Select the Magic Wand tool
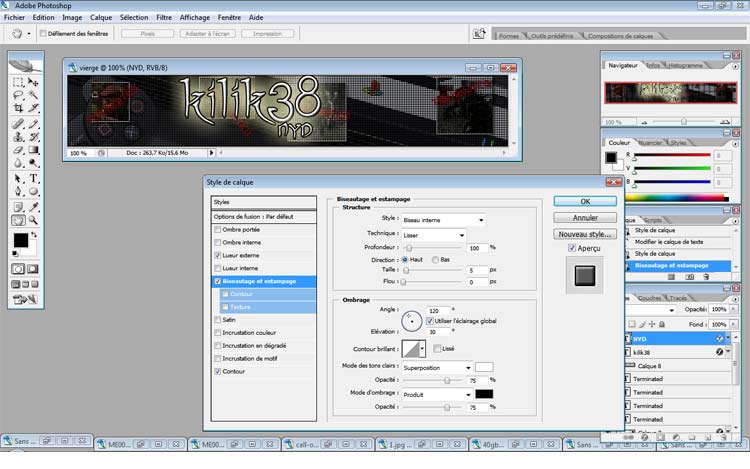 [33, 95]
